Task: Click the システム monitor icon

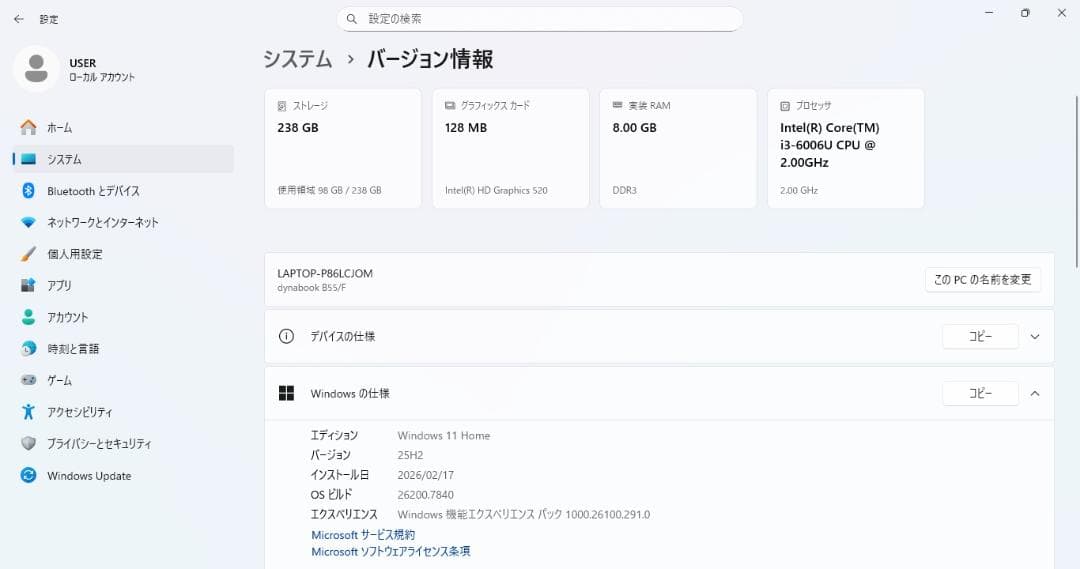Action: (28, 159)
